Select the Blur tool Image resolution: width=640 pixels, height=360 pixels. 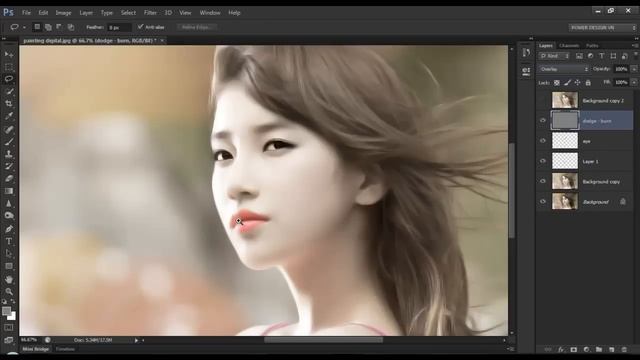pos(9,203)
